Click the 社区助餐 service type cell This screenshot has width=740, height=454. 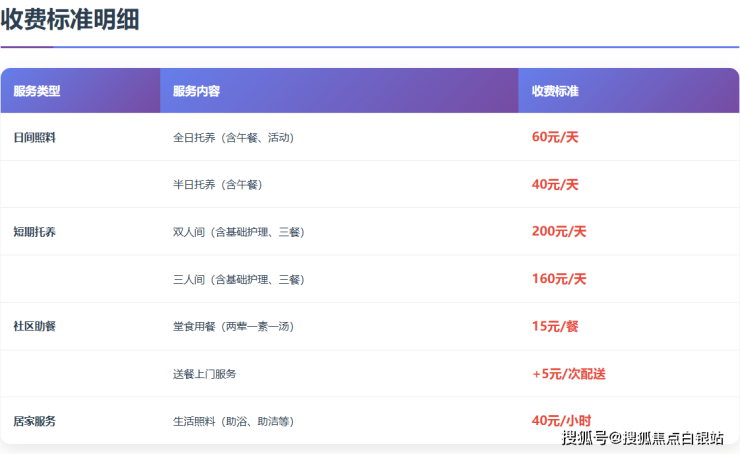(35, 326)
